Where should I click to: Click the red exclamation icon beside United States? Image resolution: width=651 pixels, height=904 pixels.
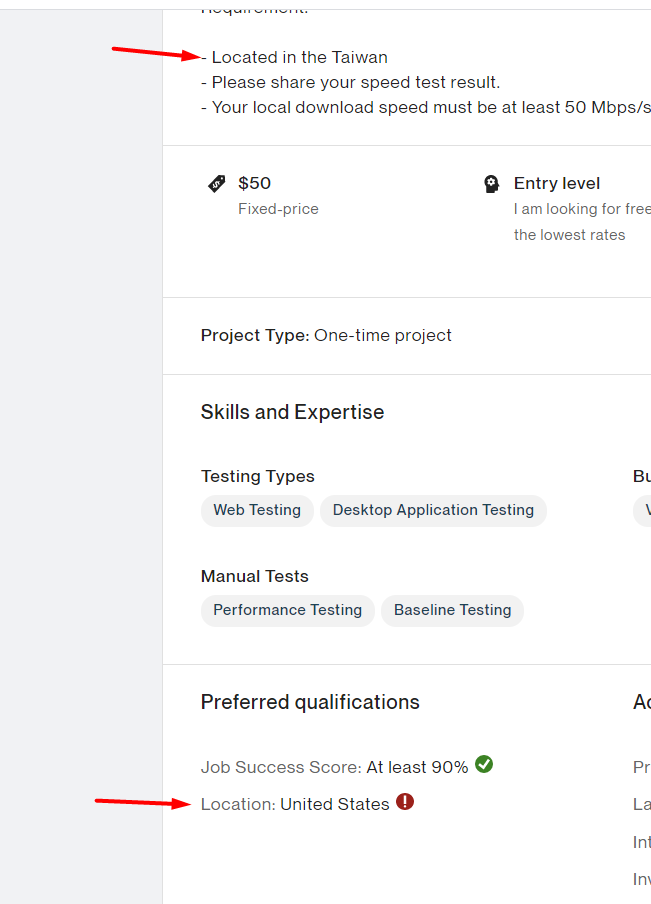(x=405, y=801)
